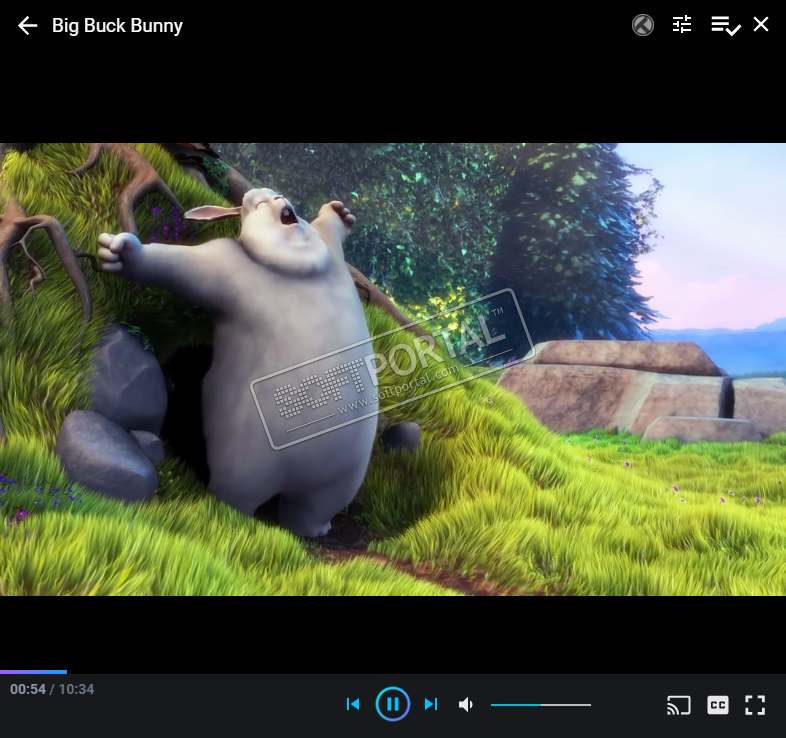786x738 pixels.
Task: Adjust the volume slider
Action: pos(541,705)
